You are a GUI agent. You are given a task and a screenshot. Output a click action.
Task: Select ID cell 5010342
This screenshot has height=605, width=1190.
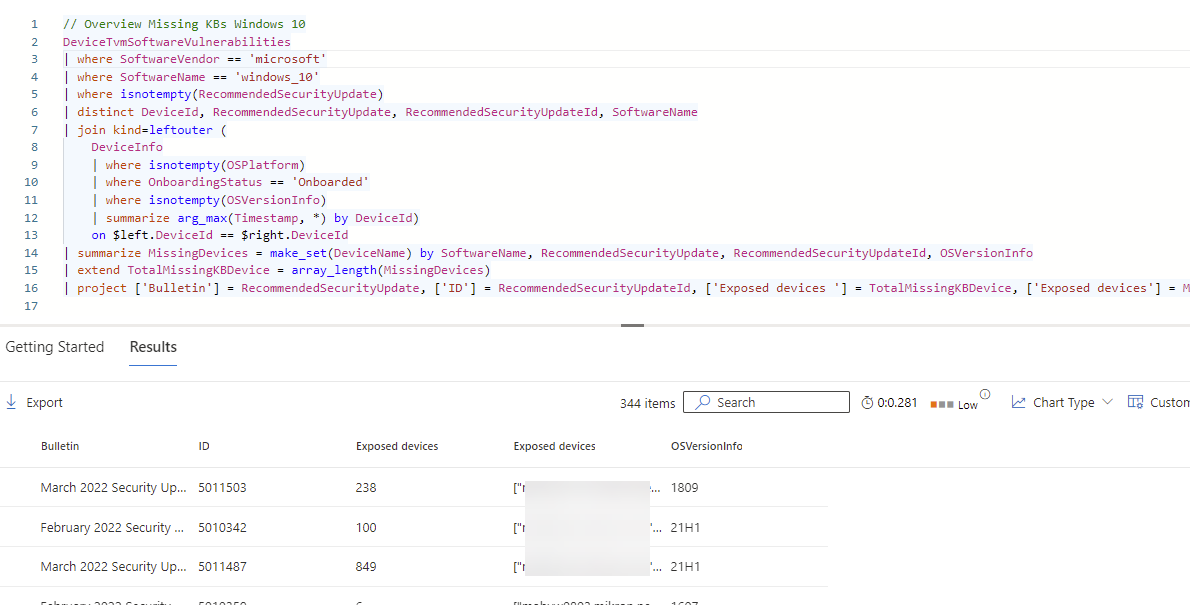[222, 527]
